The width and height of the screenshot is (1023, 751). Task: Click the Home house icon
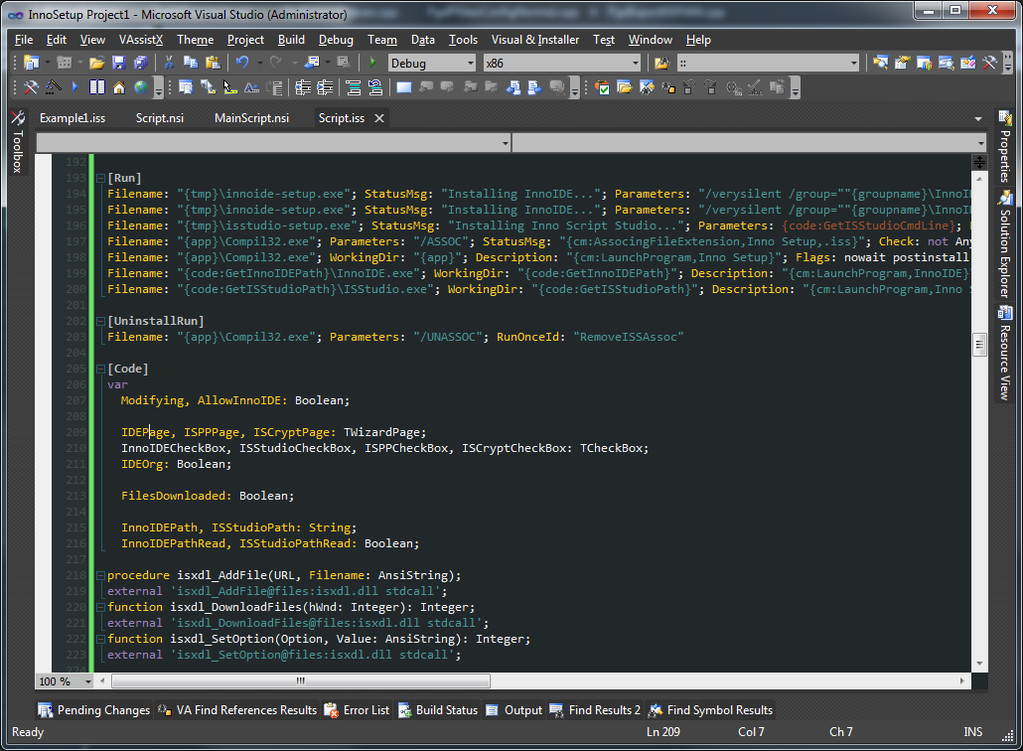[119, 87]
